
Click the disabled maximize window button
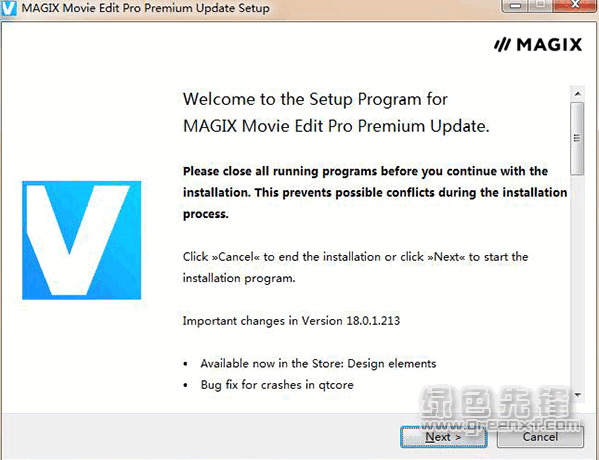[541, 5]
